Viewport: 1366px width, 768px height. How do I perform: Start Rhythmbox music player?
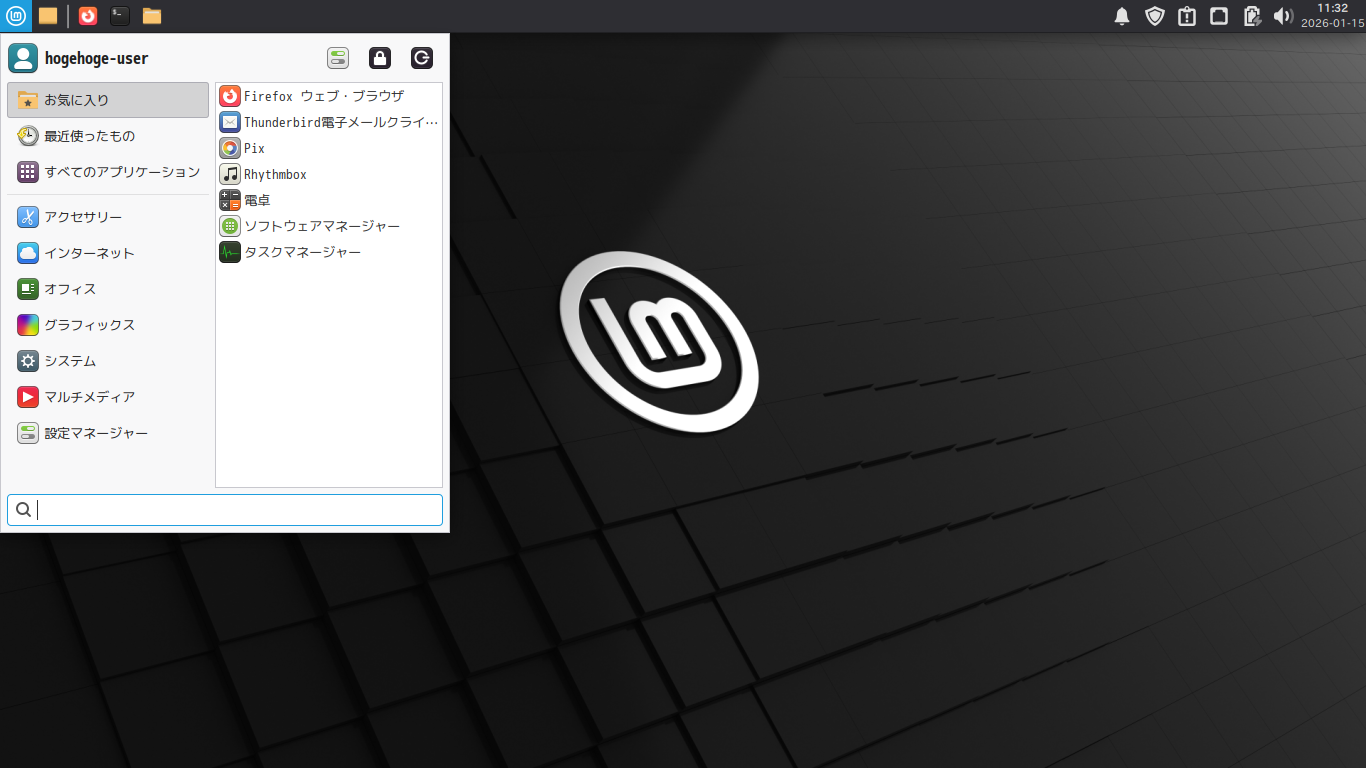[x=329, y=174]
